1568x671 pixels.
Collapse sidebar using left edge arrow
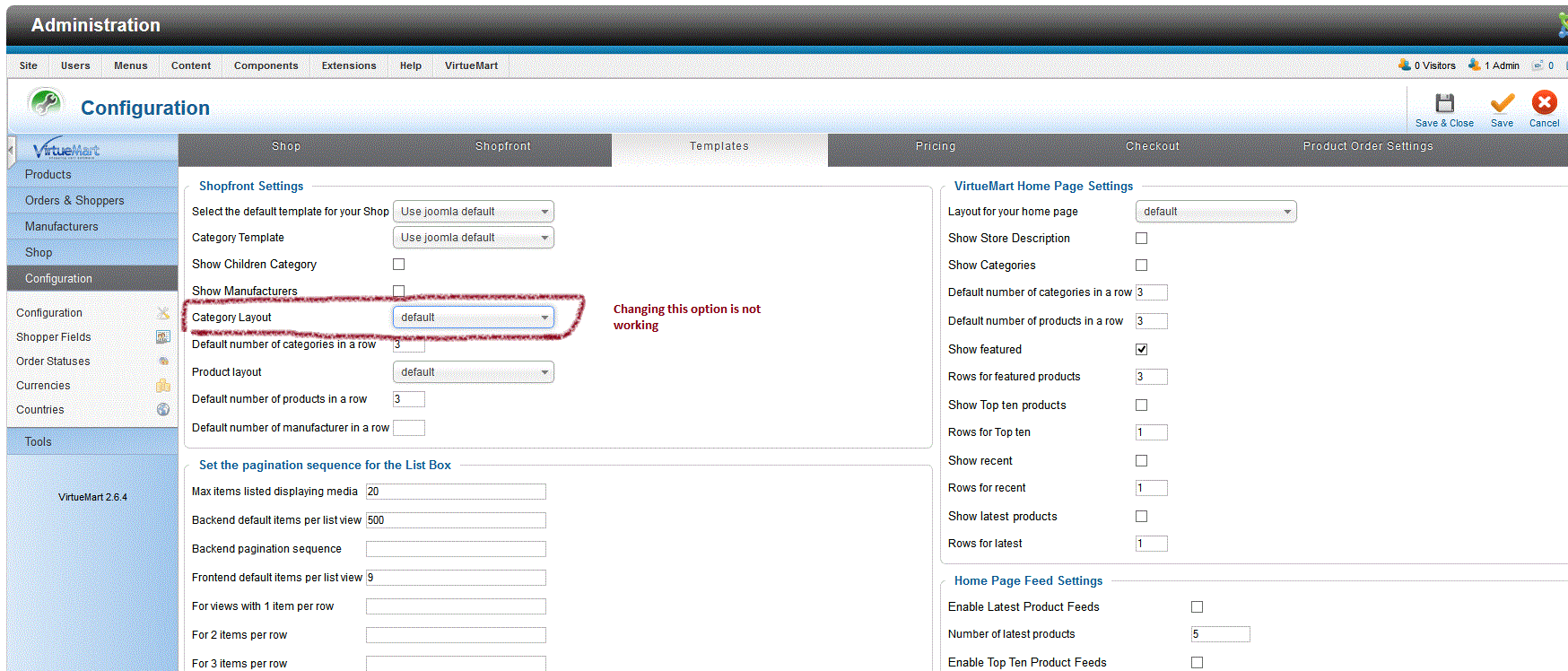tap(11, 151)
